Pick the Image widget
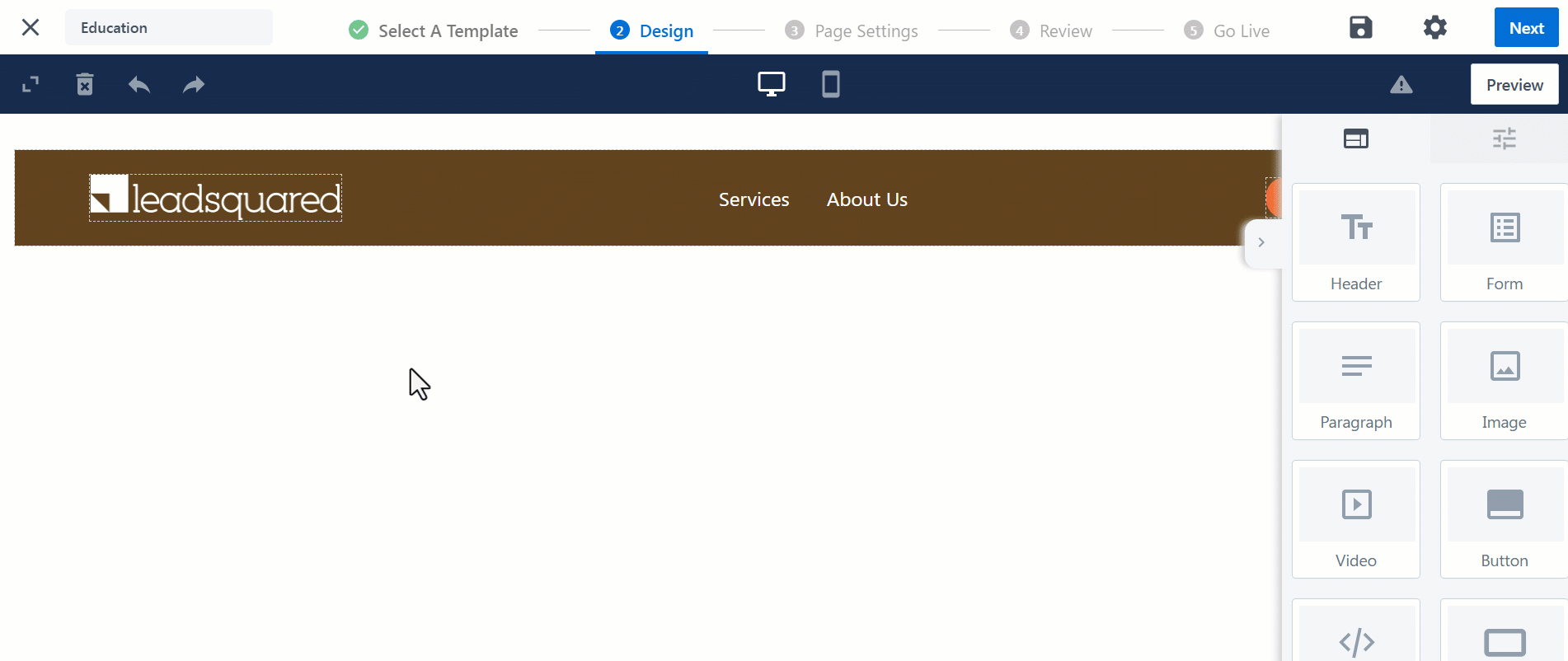This screenshot has width=1568, height=661. (1505, 381)
